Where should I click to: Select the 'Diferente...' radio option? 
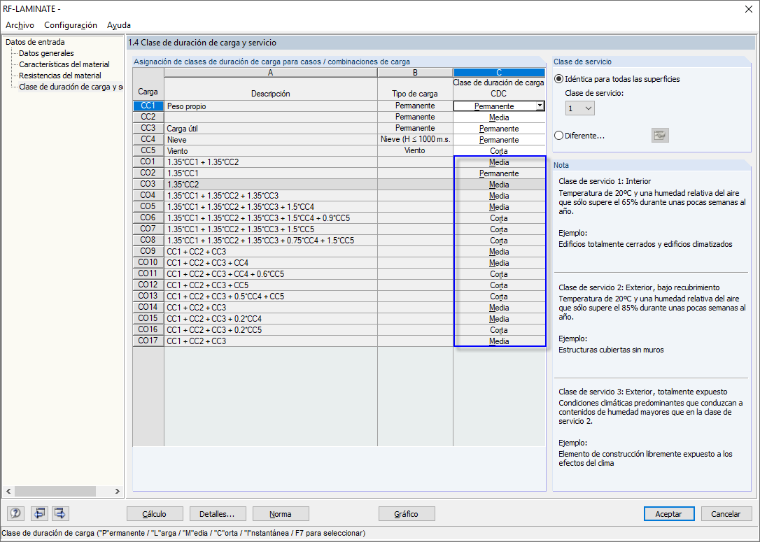coord(559,136)
